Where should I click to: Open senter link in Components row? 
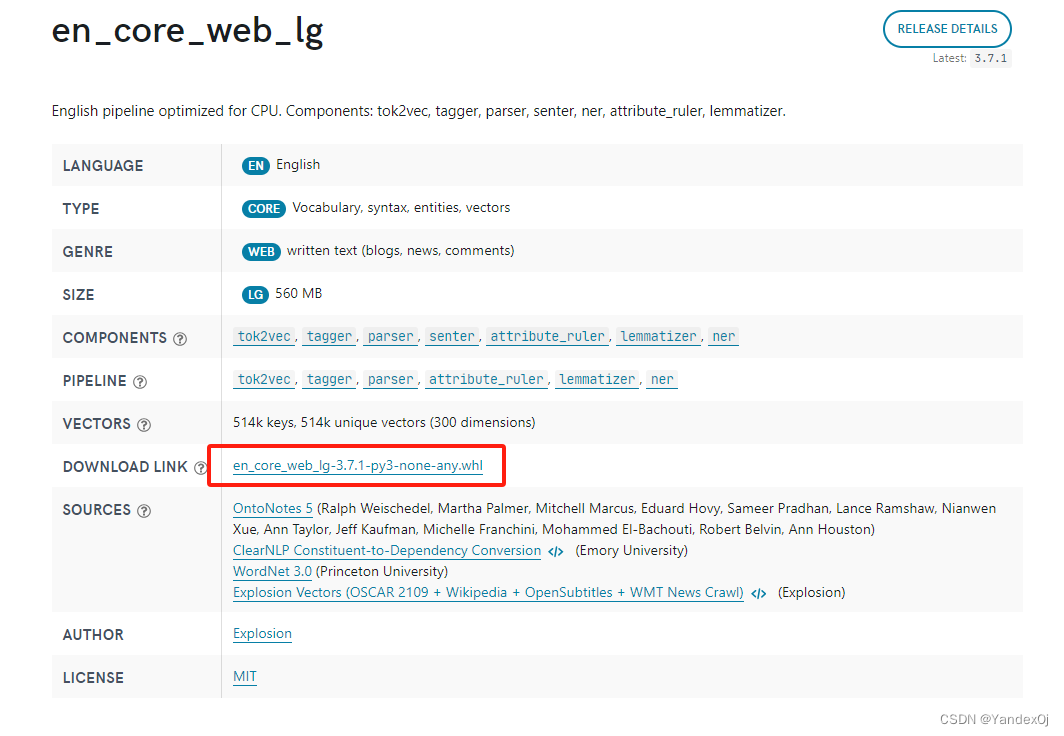pyautogui.click(x=452, y=336)
